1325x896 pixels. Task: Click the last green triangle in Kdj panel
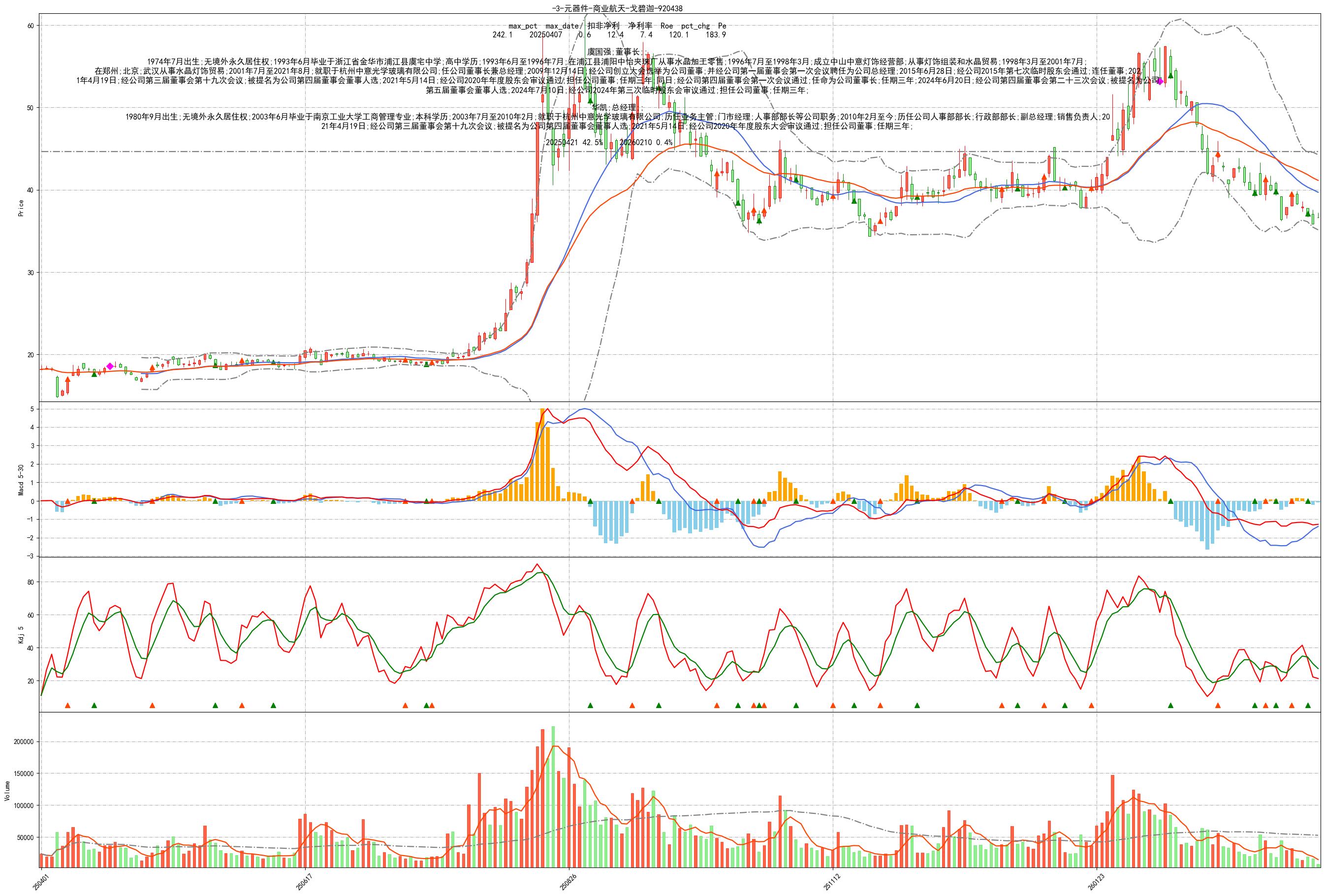(1308, 705)
